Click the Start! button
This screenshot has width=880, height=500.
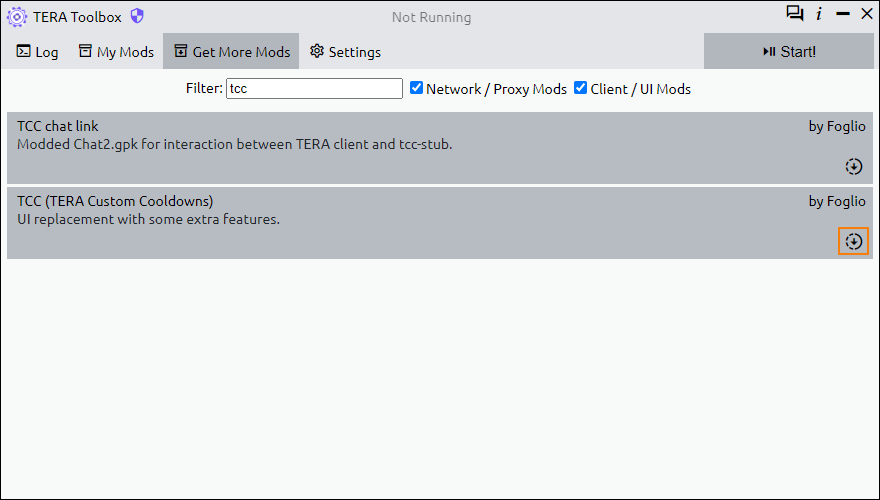click(x=789, y=52)
